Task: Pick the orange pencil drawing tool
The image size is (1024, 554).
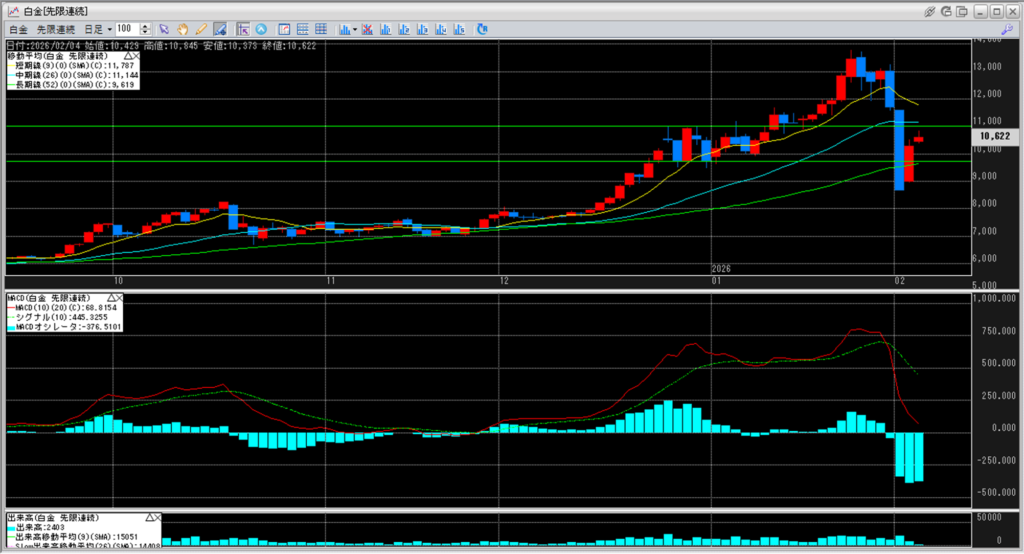Action: (x=201, y=29)
